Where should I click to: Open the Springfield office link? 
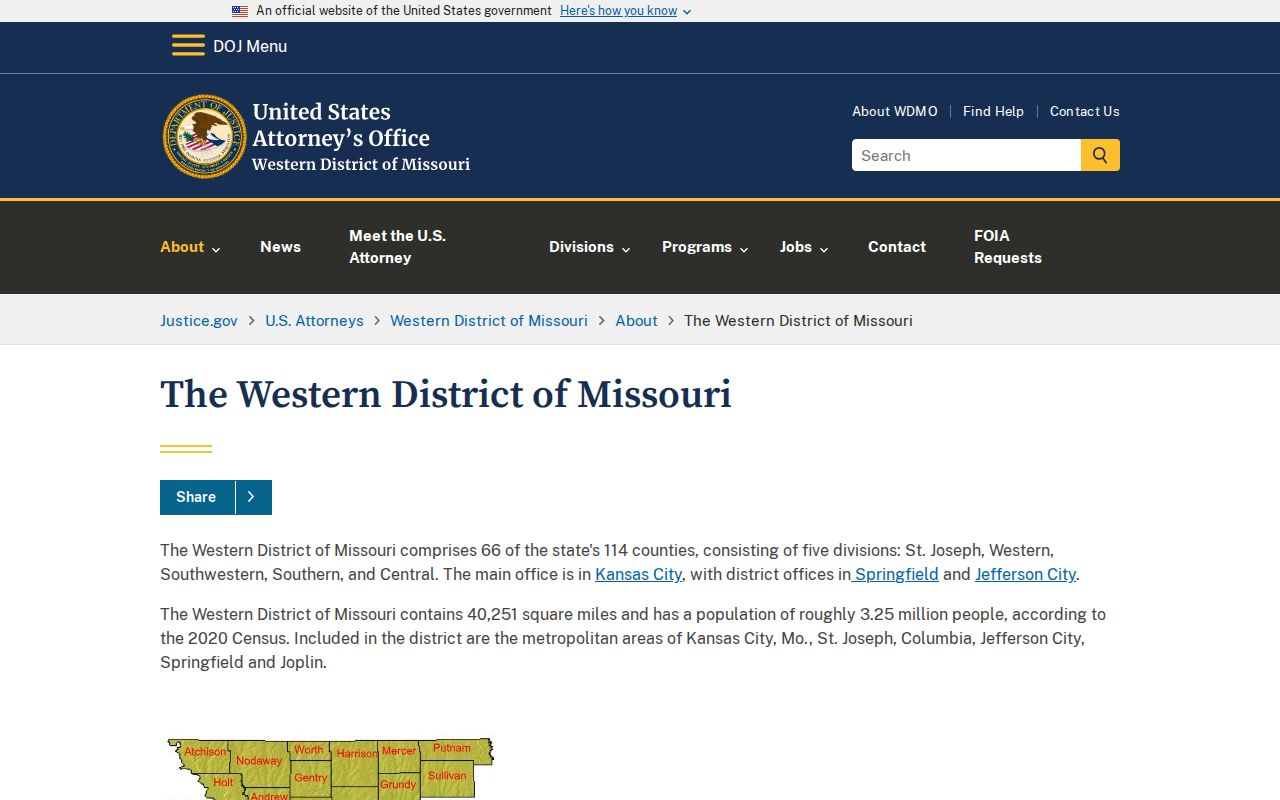click(896, 574)
